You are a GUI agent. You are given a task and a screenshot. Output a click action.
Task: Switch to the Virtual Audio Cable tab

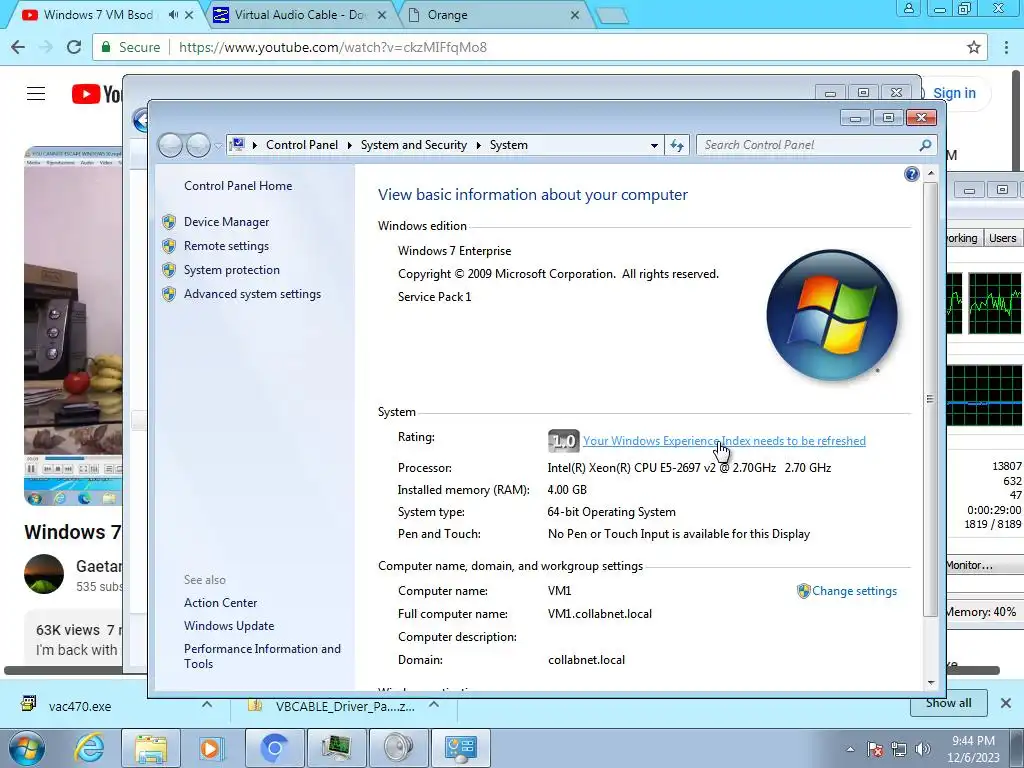point(301,14)
